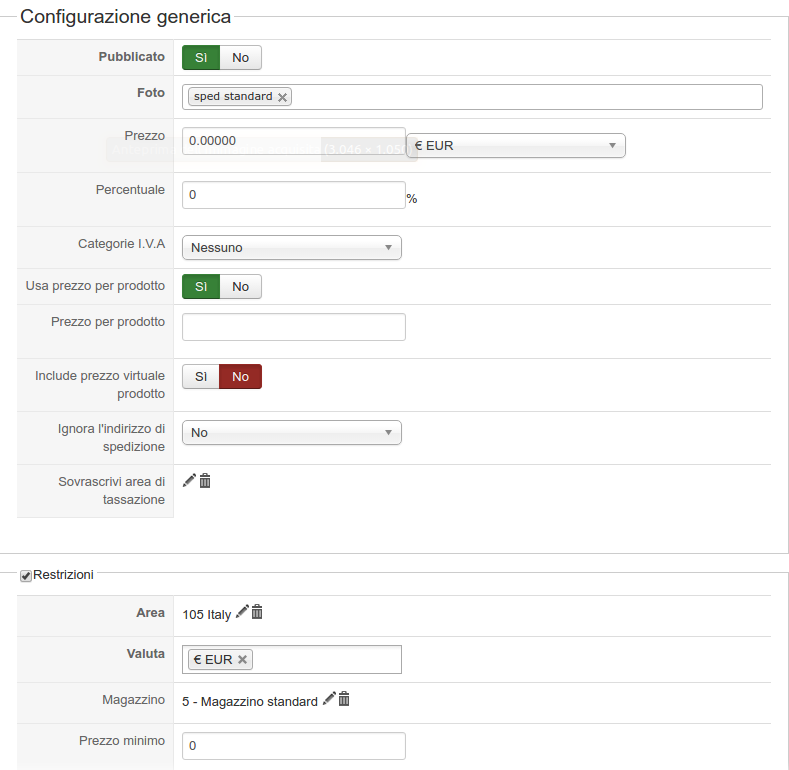The height and width of the screenshot is (770, 789).
Task: Set Pubblicato to SI
Action: (201, 58)
